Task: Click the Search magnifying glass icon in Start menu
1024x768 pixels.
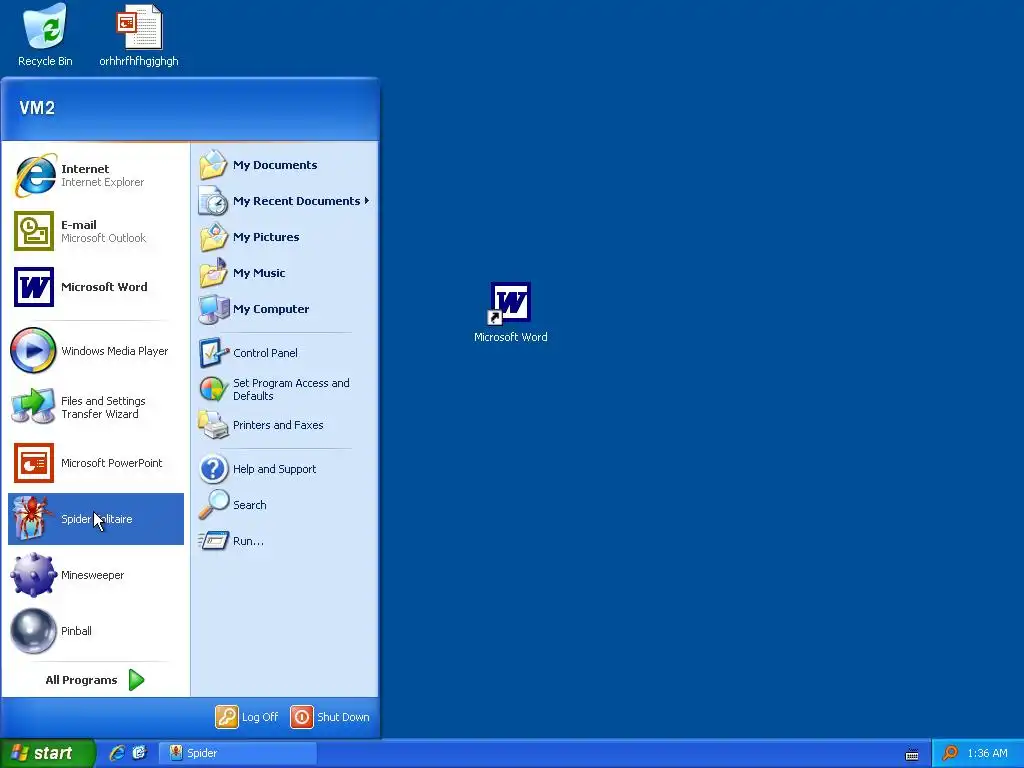Action: coord(214,505)
